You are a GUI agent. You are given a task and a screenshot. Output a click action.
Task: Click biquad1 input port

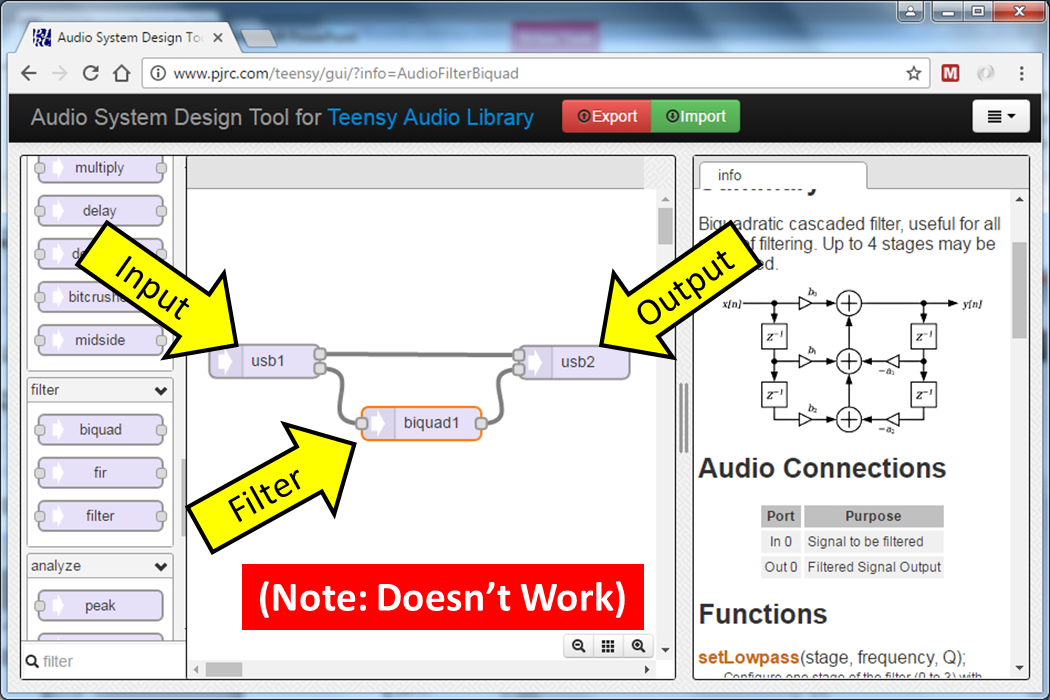click(x=362, y=423)
